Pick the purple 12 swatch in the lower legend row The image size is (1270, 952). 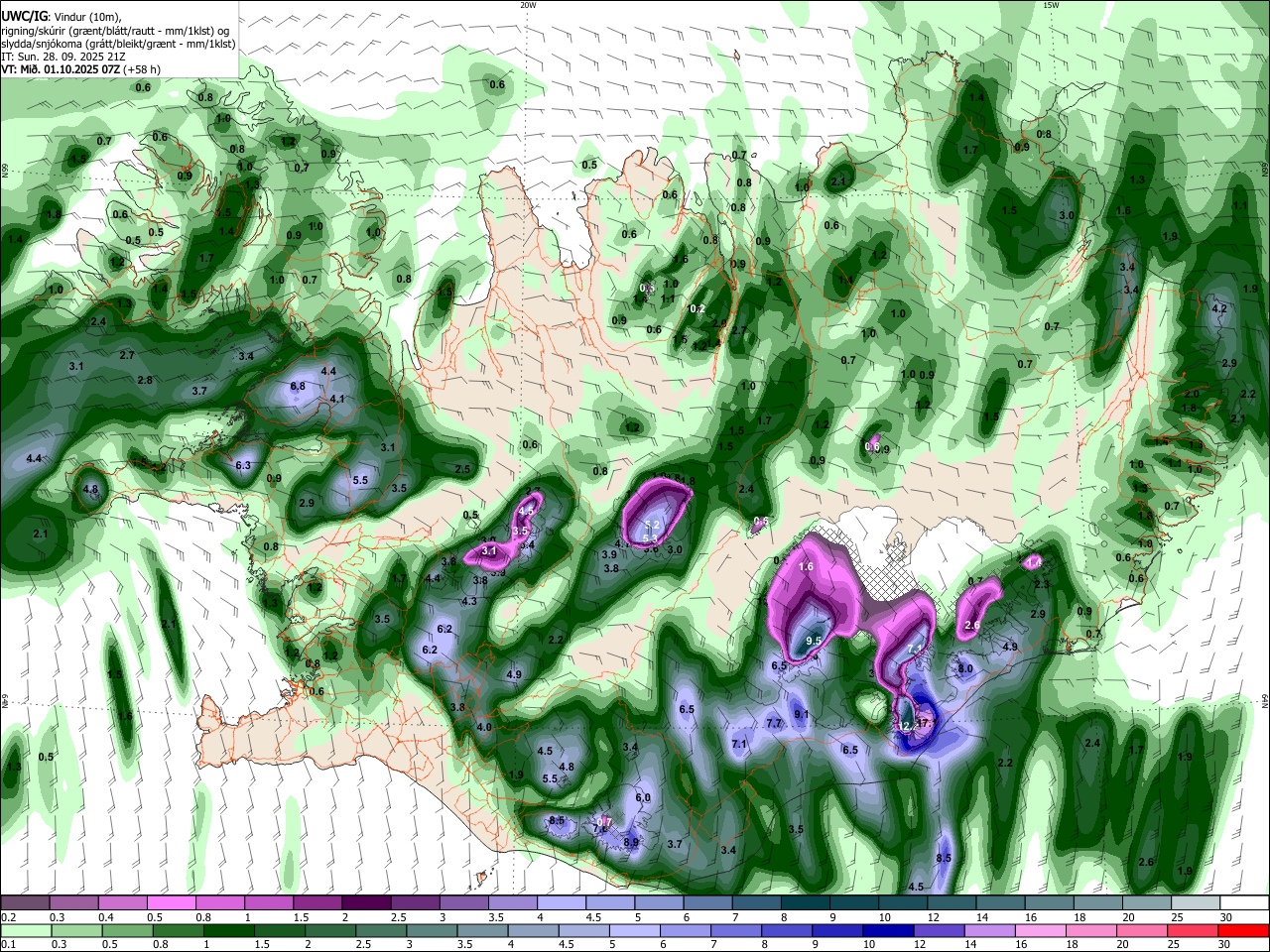pyautogui.click(x=939, y=930)
